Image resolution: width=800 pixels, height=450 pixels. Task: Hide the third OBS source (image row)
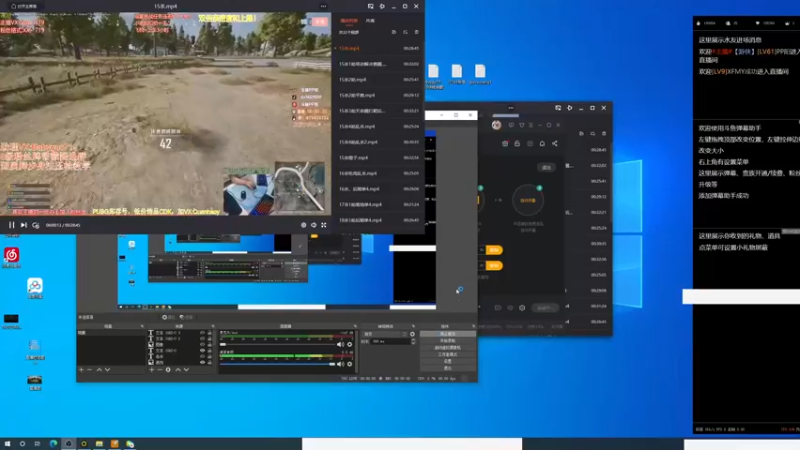[x=202, y=344]
